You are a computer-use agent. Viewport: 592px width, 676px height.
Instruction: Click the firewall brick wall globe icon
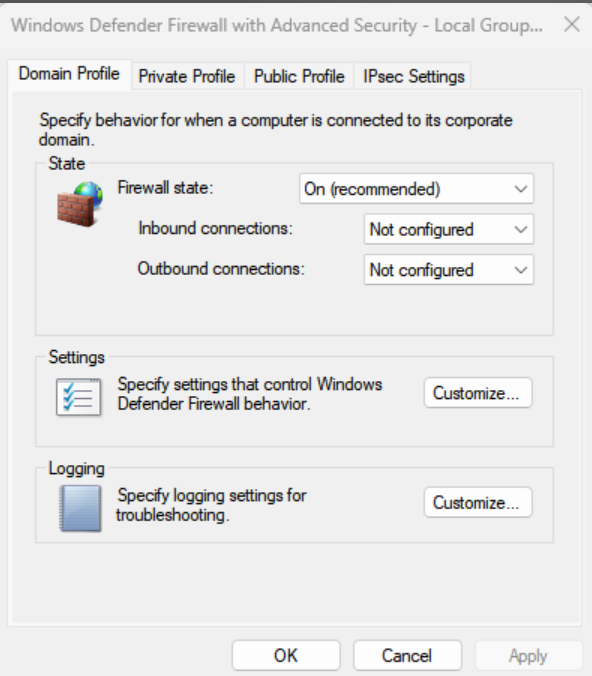click(80, 204)
